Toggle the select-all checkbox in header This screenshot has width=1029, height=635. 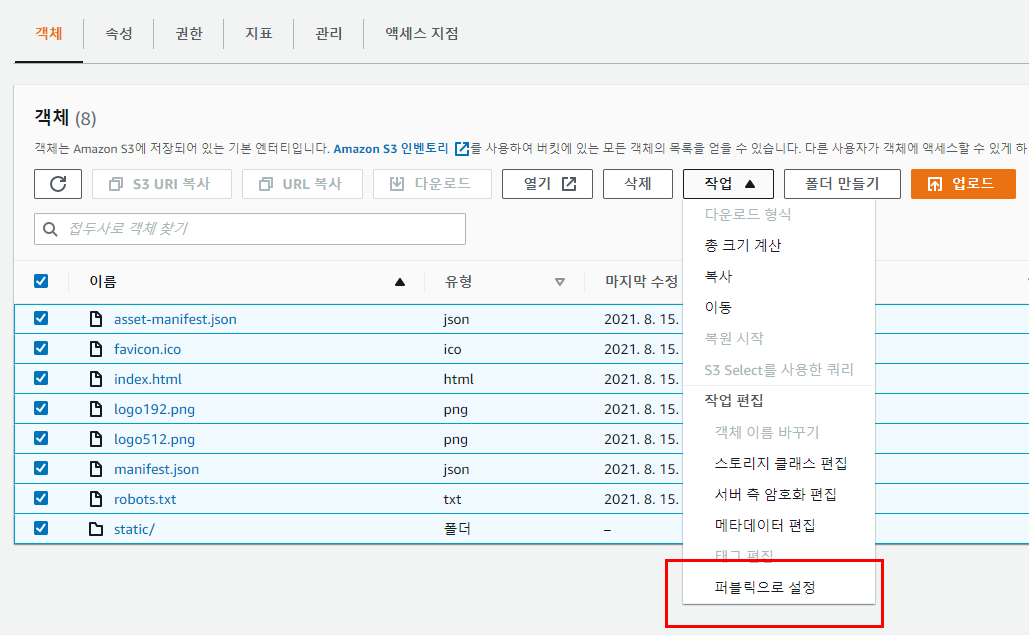pyautogui.click(x=41, y=281)
